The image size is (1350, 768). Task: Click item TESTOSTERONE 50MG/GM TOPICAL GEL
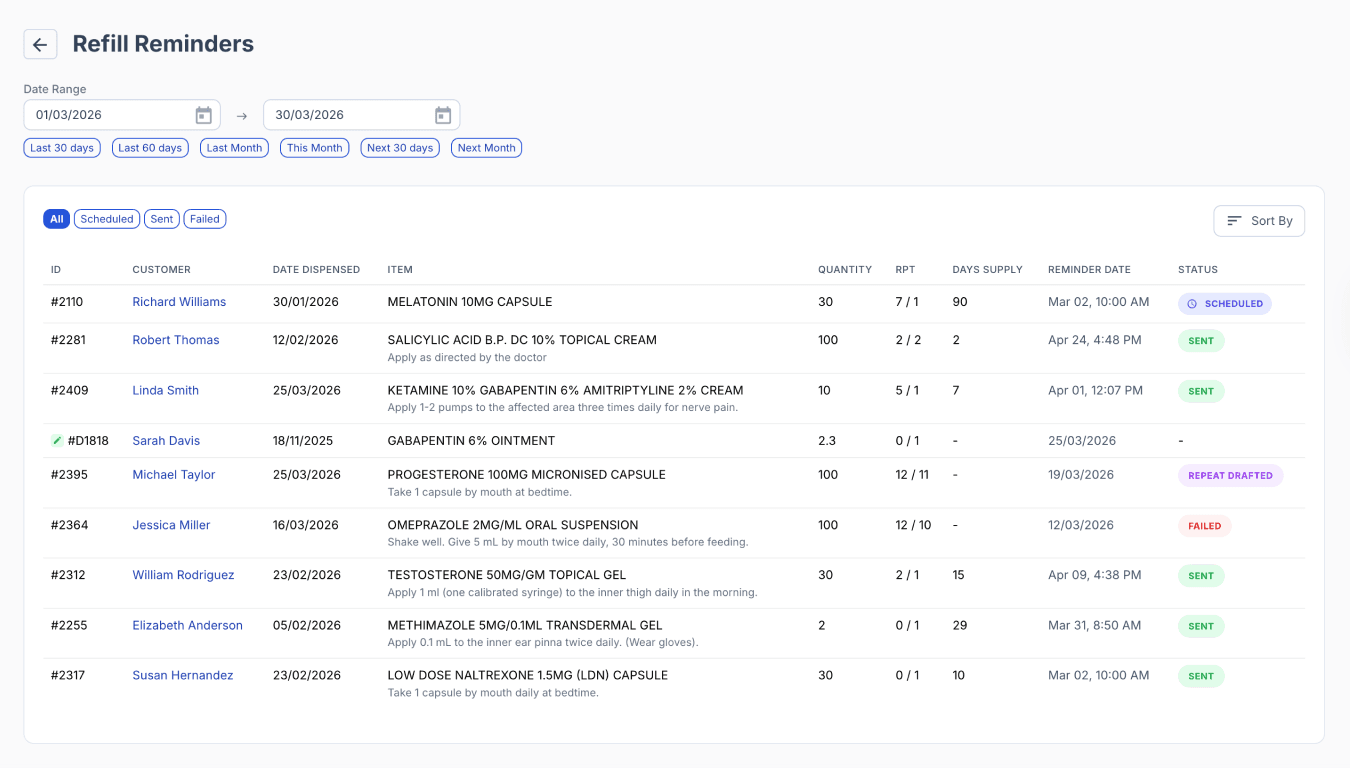(507, 575)
